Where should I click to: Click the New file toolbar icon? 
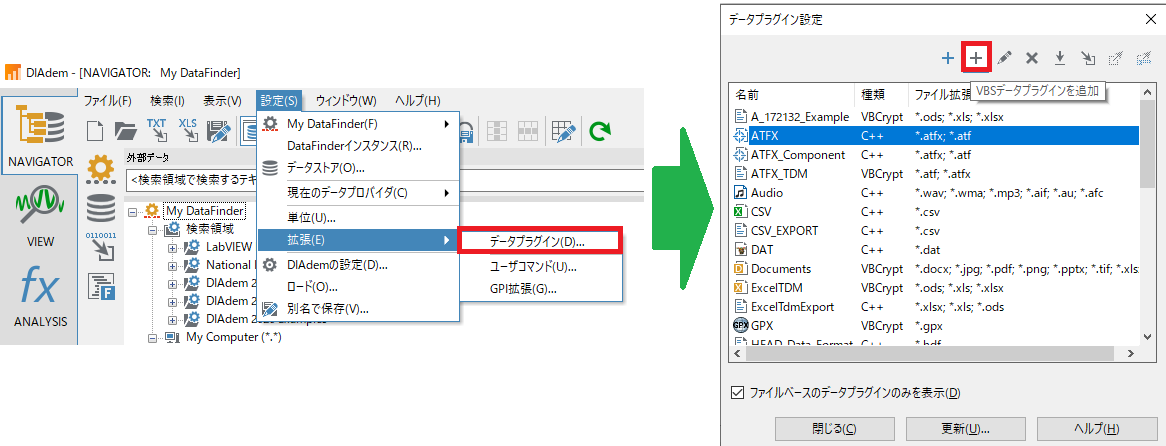96,131
